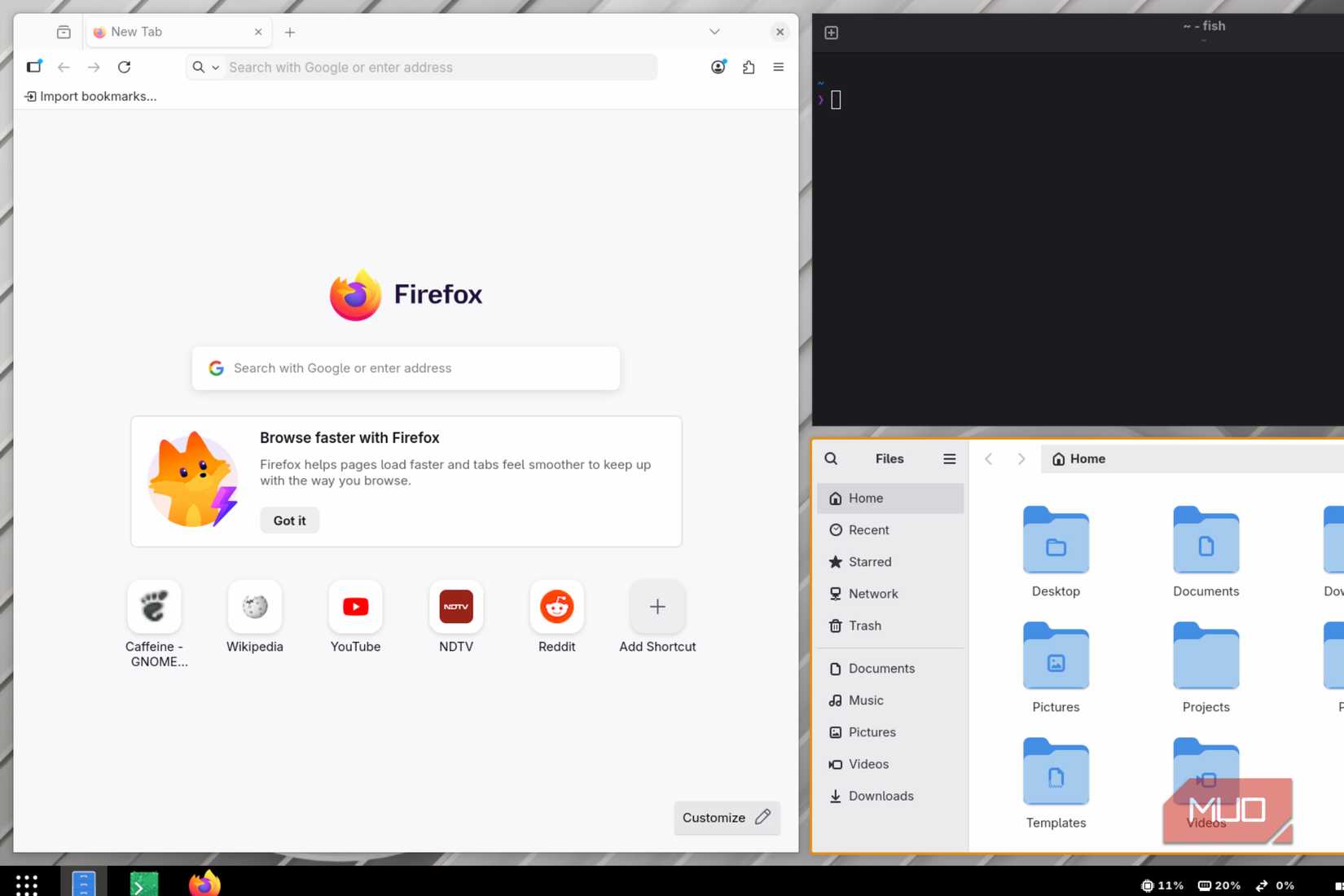Viewport: 1344px width, 896px height.
Task: Open the Firefox application menu
Action: click(x=778, y=67)
